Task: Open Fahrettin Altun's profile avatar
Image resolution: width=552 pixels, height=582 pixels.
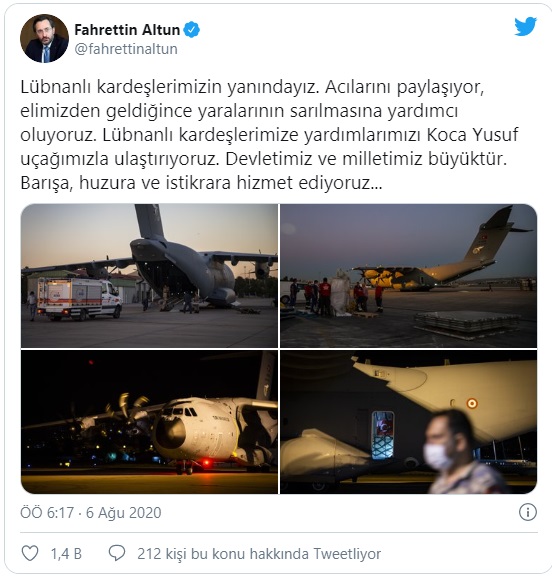Action: click(x=44, y=39)
